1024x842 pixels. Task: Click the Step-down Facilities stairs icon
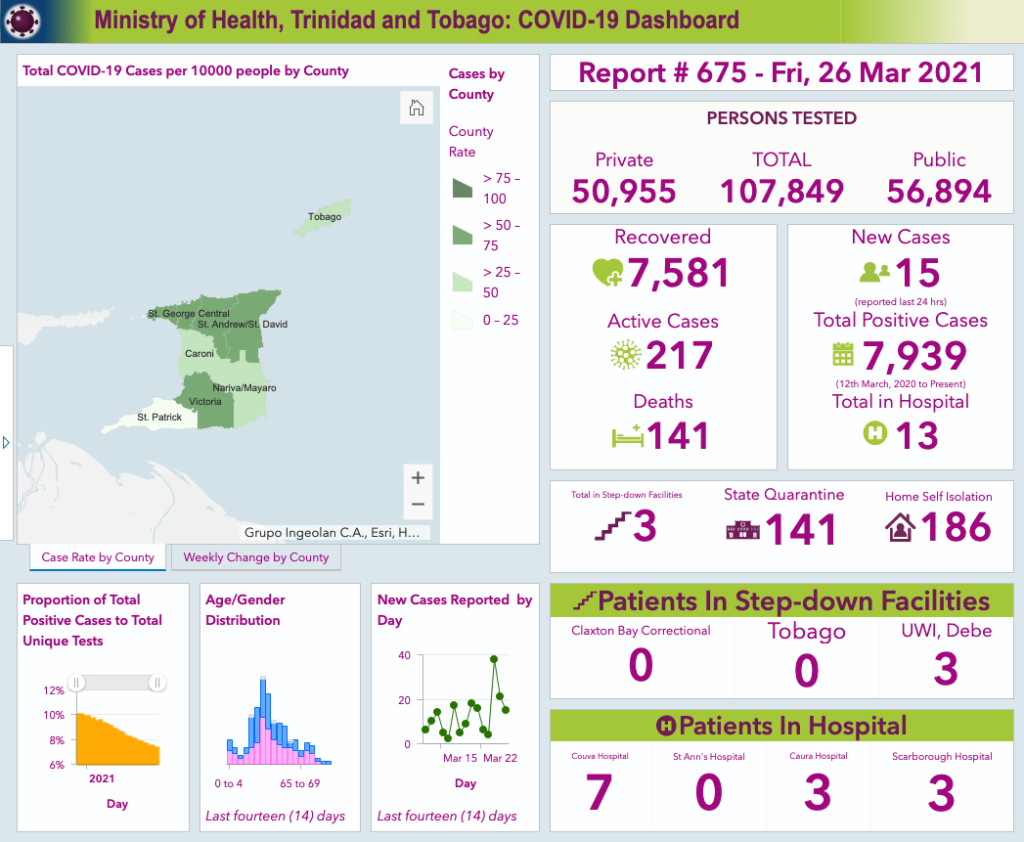[x=613, y=526]
